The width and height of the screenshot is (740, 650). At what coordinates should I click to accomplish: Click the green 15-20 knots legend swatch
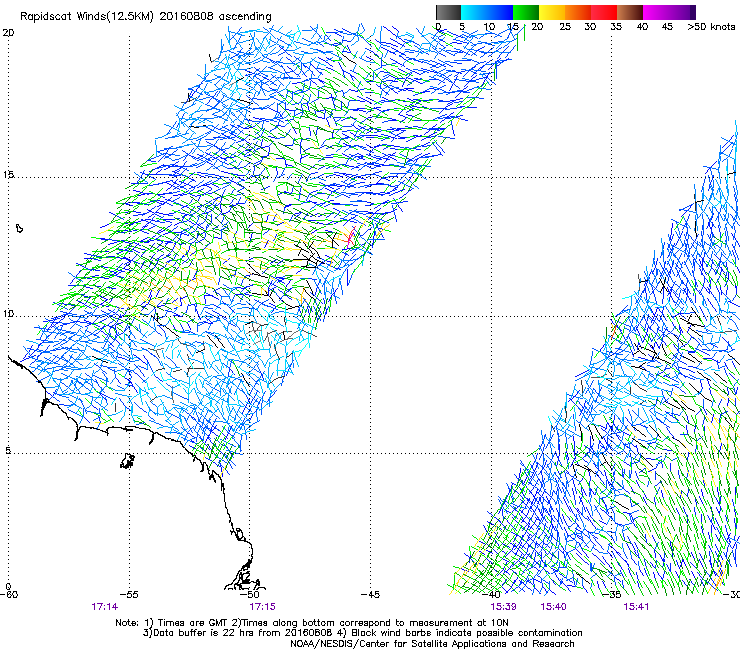[x=526, y=12]
